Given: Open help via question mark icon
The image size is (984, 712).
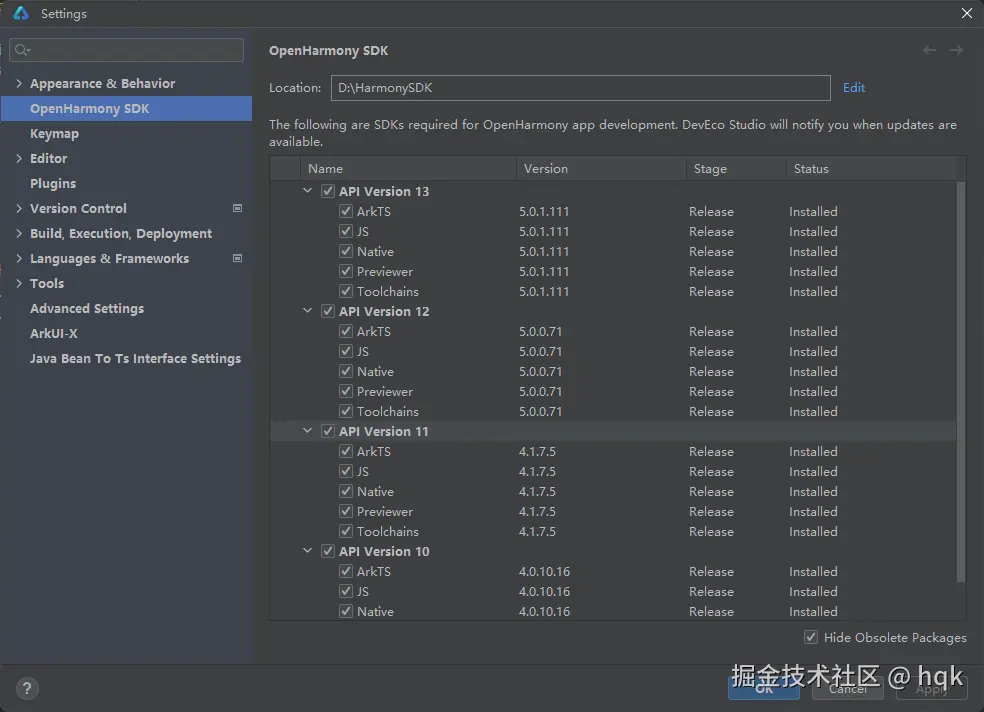Looking at the screenshot, I should 27,688.
